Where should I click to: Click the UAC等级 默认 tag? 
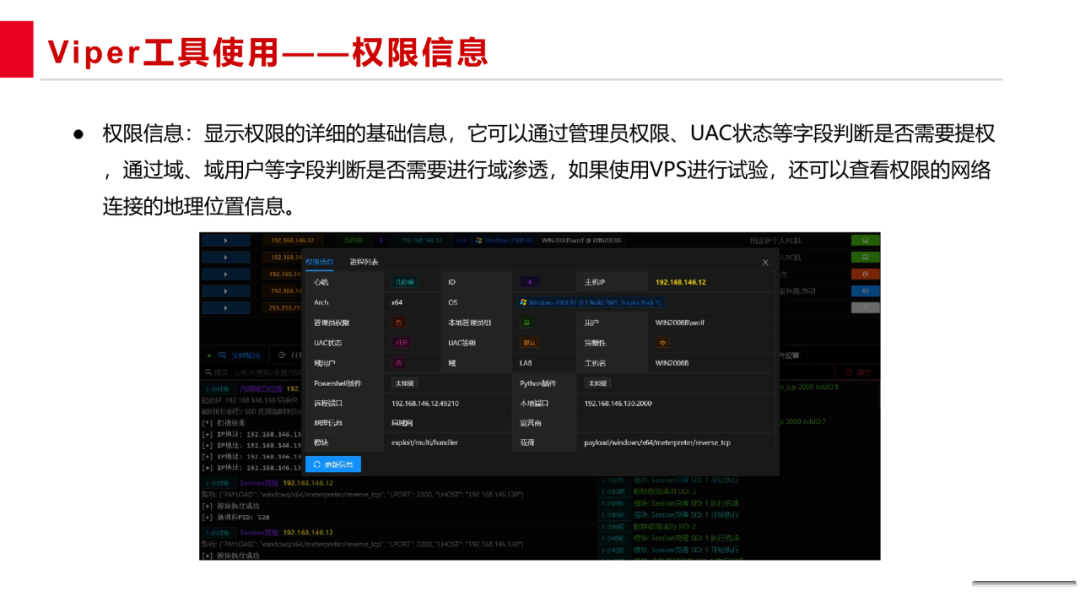[529, 342]
